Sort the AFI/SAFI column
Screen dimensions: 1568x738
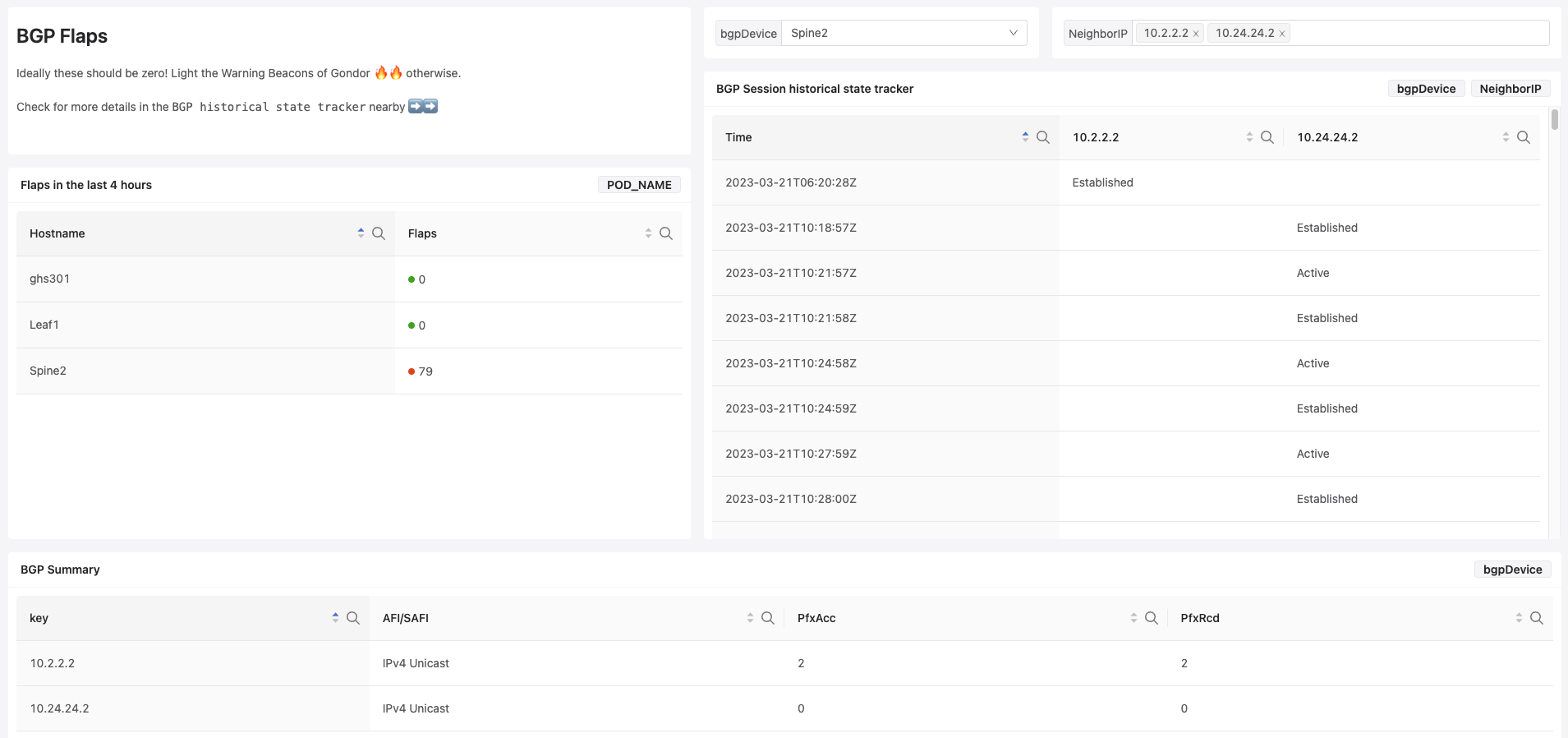point(750,618)
